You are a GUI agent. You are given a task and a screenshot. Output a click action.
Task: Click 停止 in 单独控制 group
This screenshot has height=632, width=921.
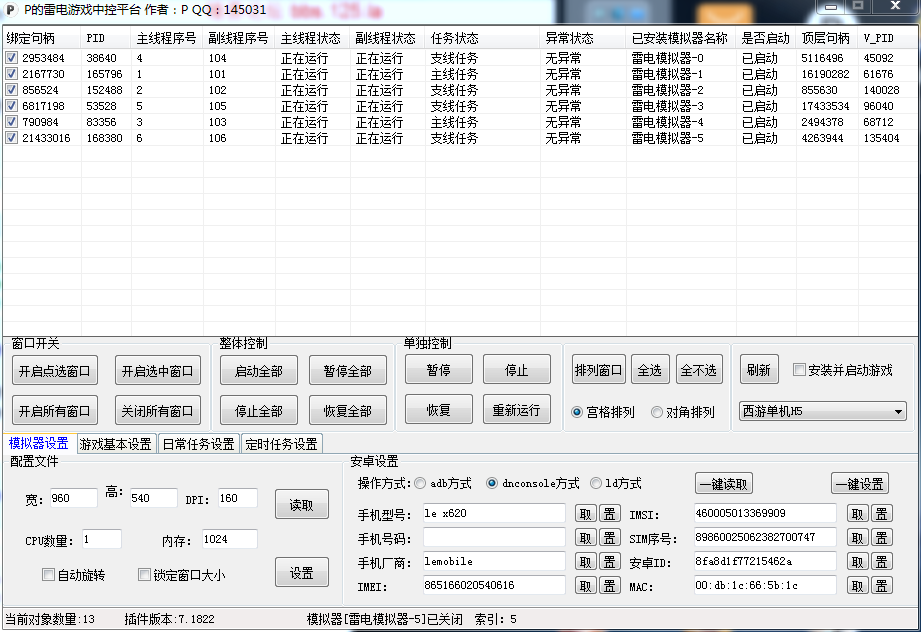coord(516,369)
